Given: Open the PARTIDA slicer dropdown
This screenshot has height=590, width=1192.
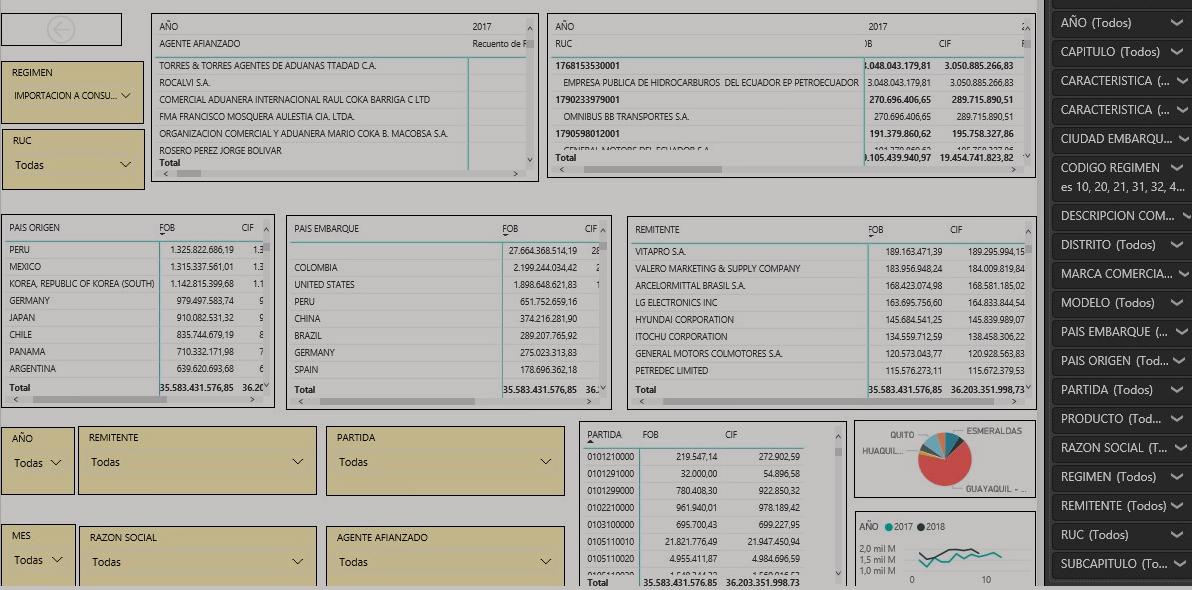Looking at the screenshot, I should click(x=445, y=462).
